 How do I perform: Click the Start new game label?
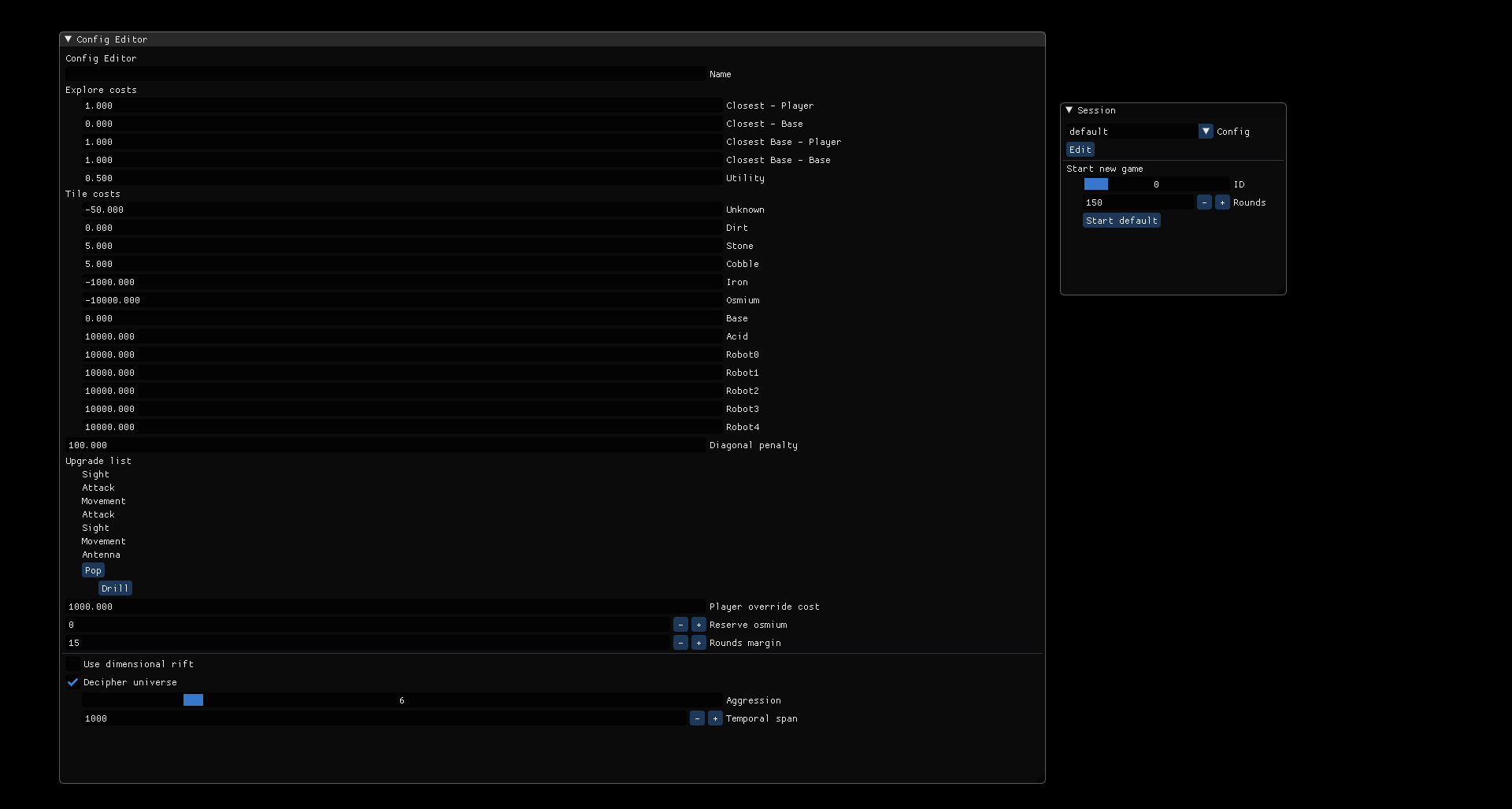pyautogui.click(x=1104, y=169)
